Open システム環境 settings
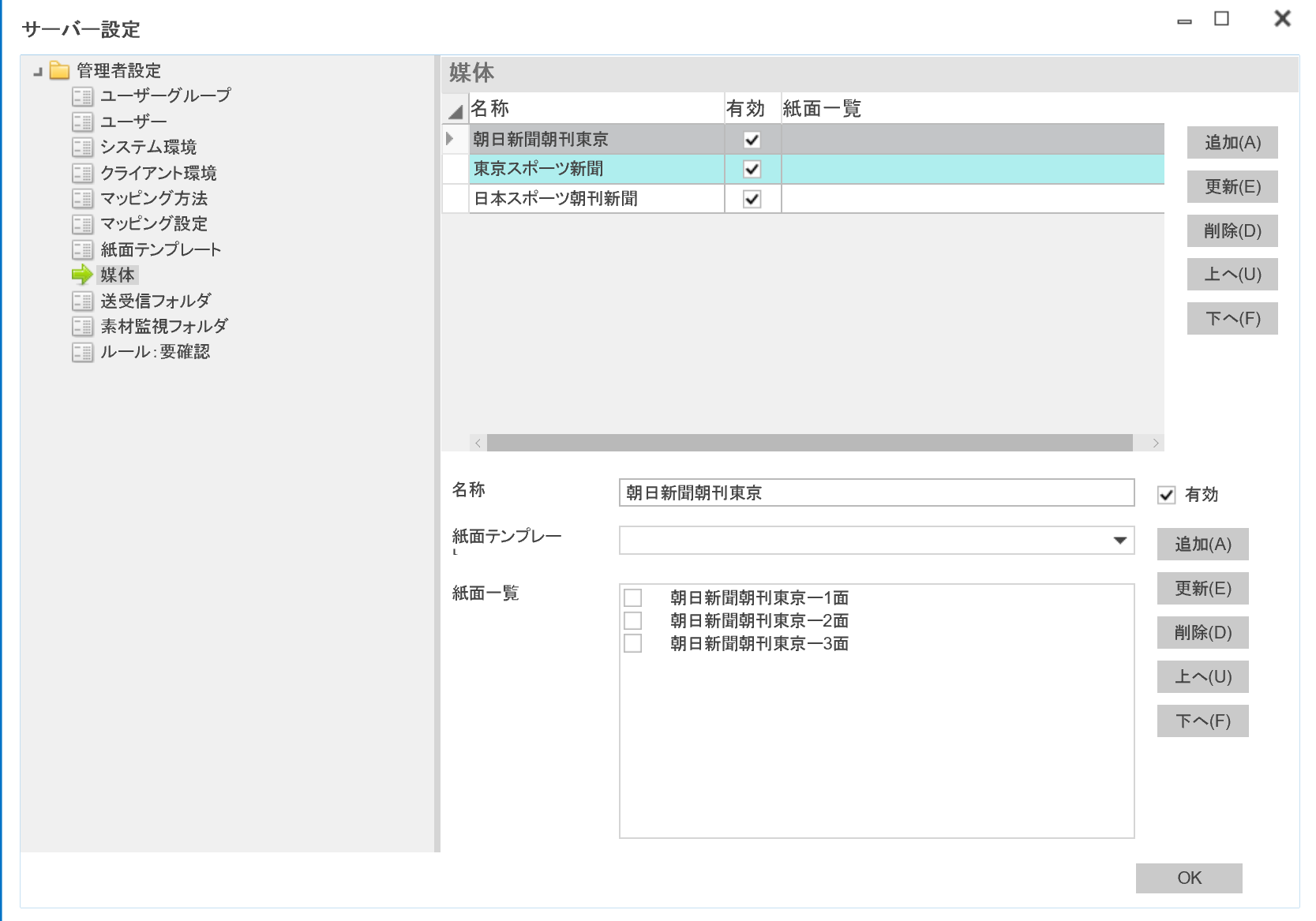The width and height of the screenshot is (1316, 921). (148, 147)
